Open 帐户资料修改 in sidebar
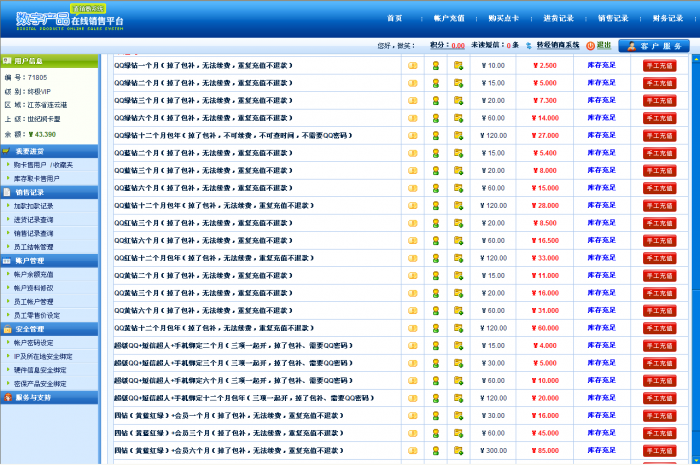 click(33, 288)
